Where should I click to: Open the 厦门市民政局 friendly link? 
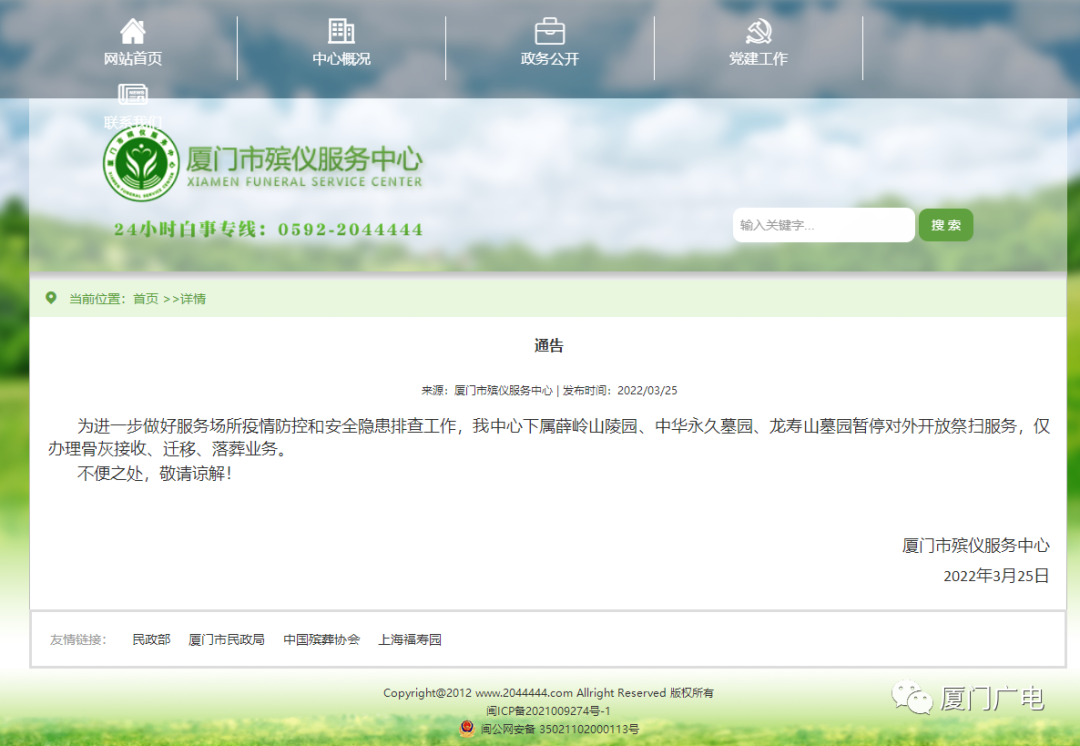pos(226,639)
